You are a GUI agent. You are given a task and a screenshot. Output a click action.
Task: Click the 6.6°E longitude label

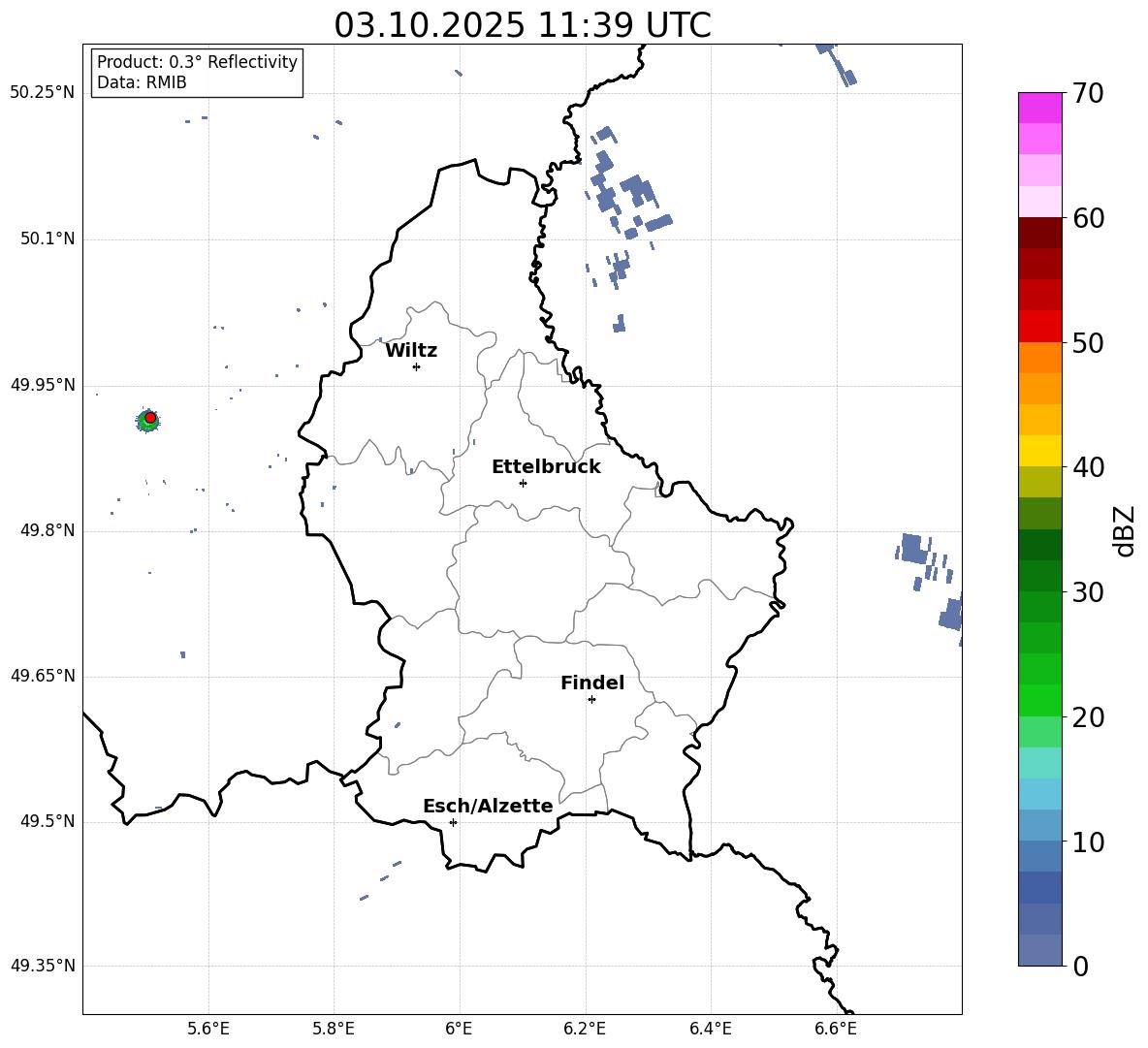[836, 1029]
